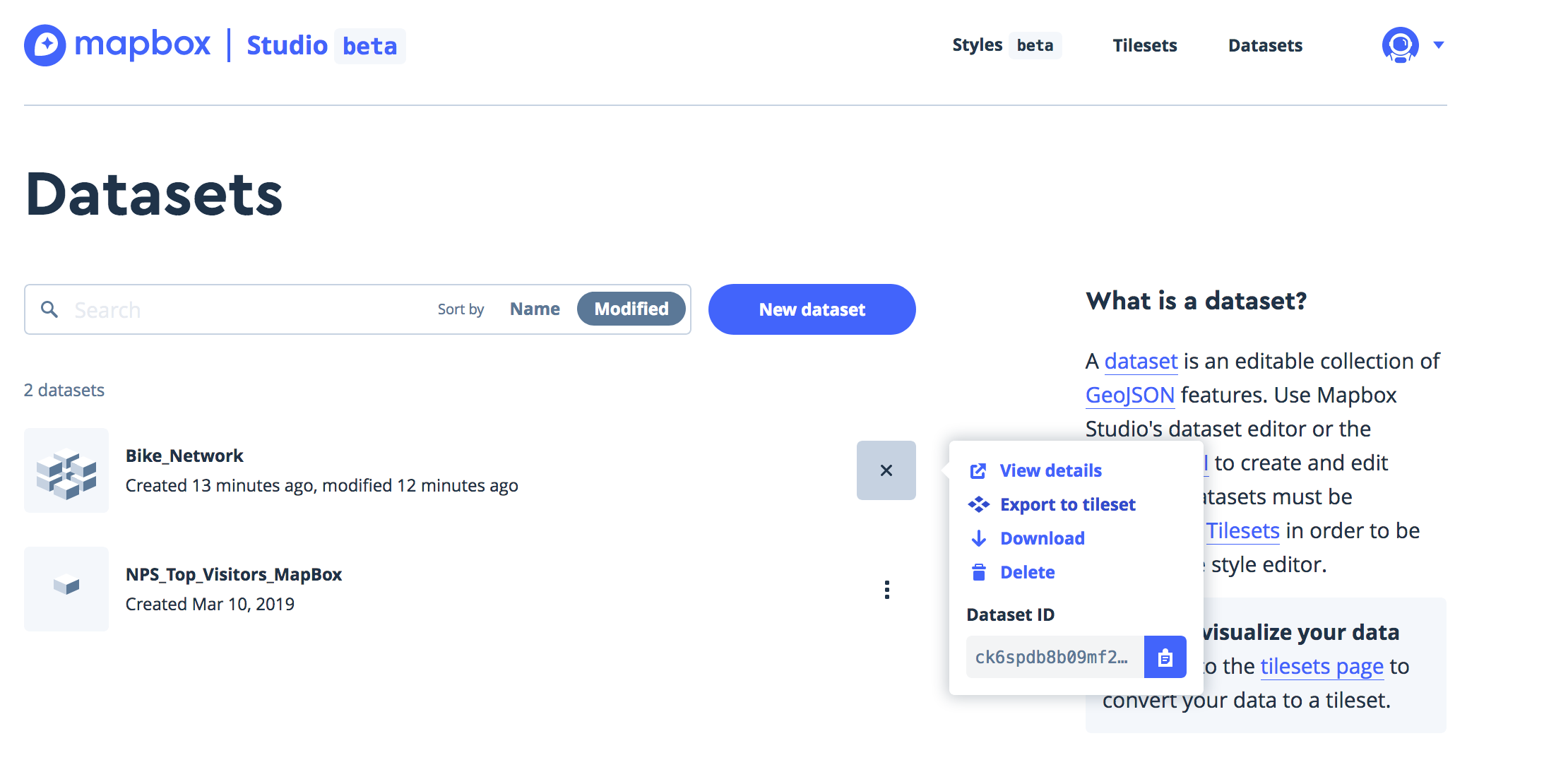Click the Studio beta label
The height and width of the screenshot is (784, 1544).
tap(326, 46)
